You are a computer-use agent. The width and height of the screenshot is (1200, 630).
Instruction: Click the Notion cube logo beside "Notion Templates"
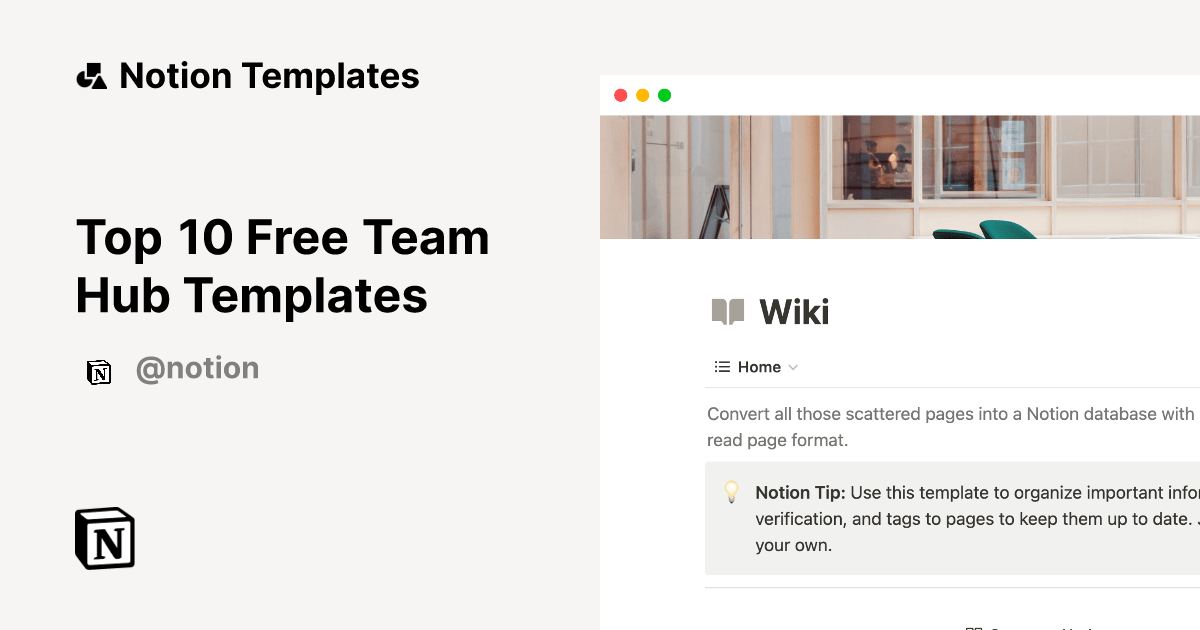click(91, 75)
